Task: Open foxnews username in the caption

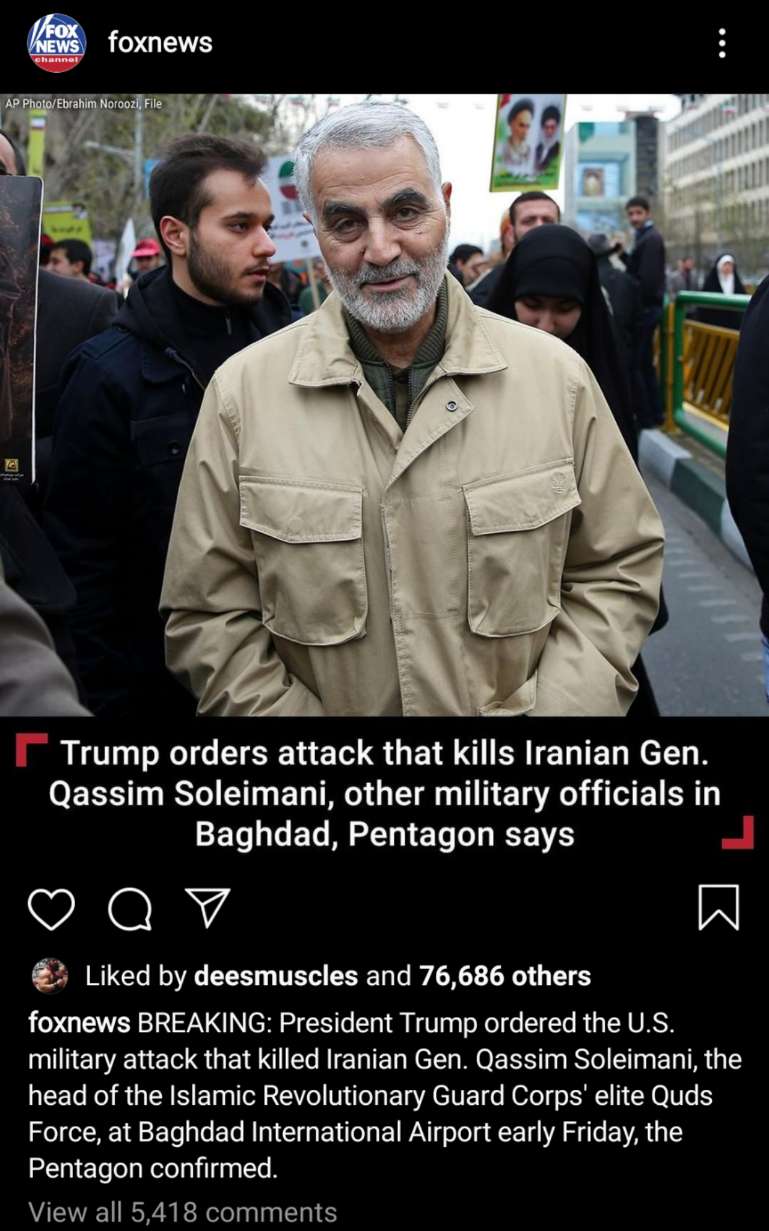Action: tap(79, 1024)
